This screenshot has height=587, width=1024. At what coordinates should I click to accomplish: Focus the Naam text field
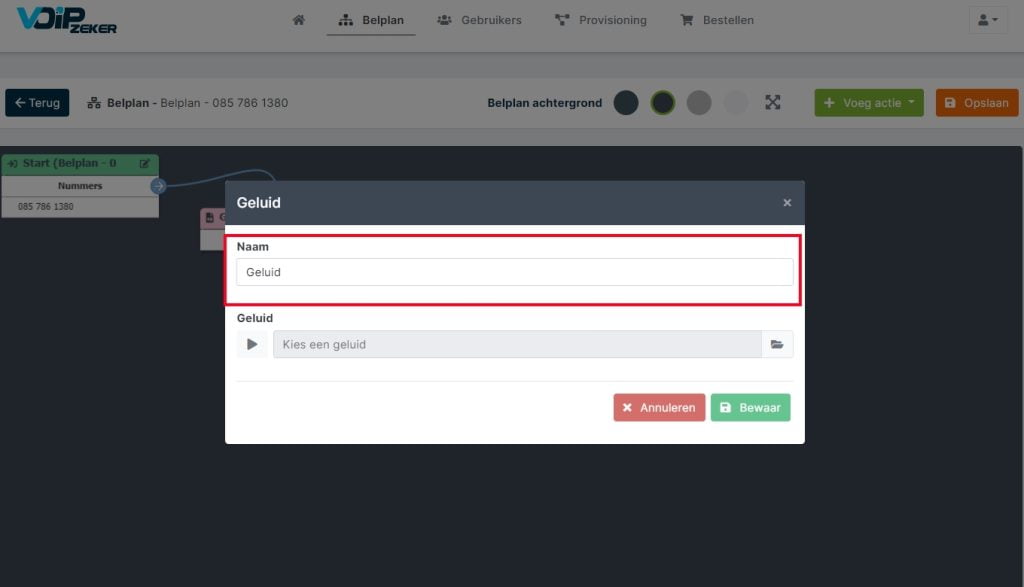click(515, 272)
